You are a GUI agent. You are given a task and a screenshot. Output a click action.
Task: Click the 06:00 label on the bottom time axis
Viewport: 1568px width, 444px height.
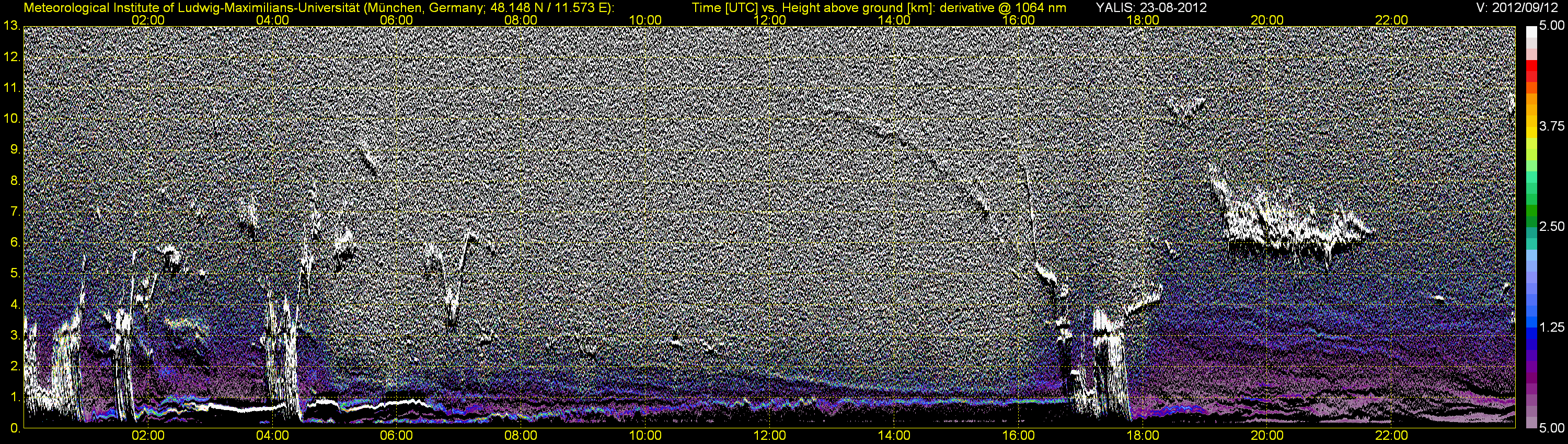396,436
